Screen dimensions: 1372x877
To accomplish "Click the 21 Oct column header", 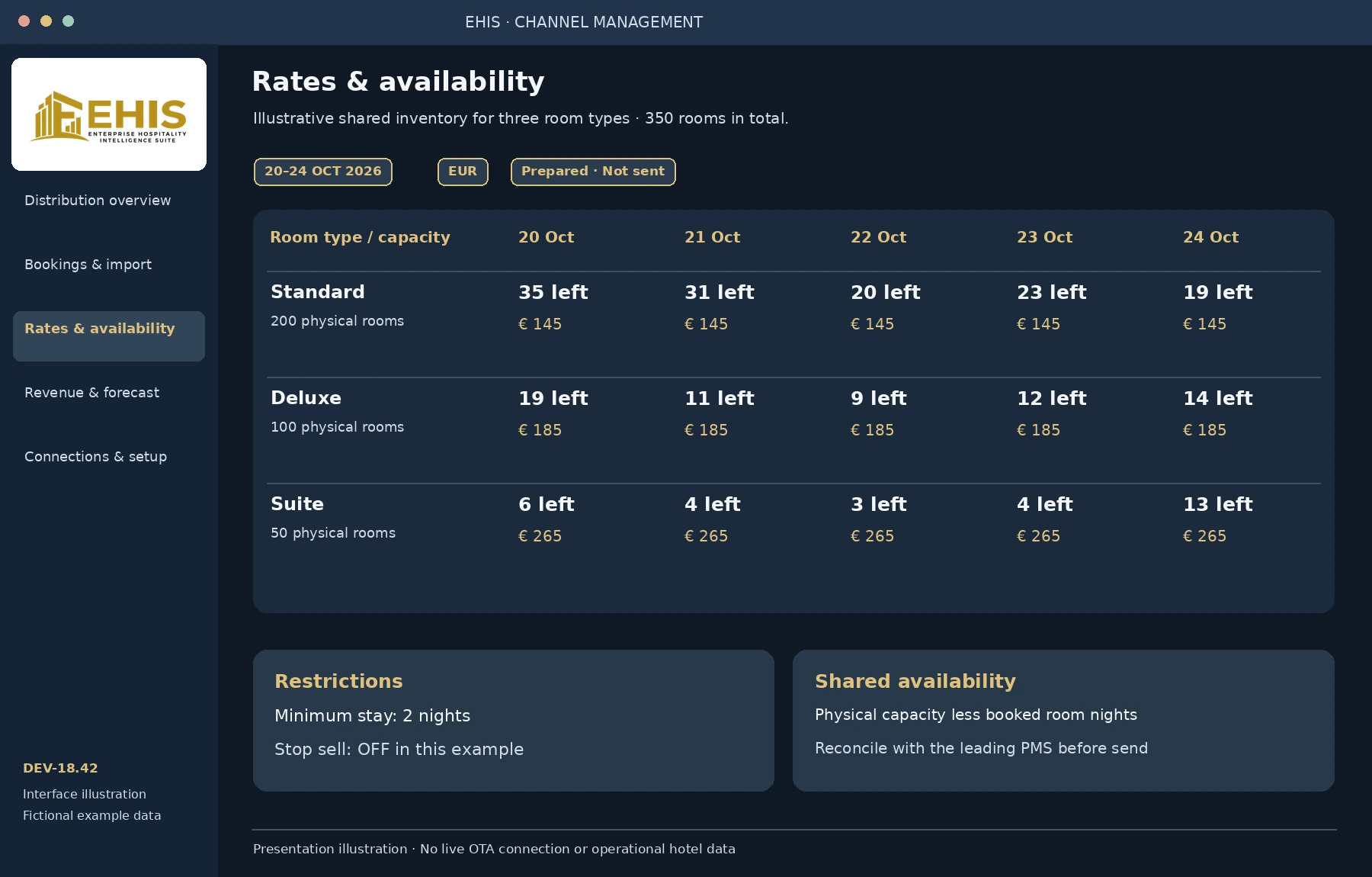I will [713, 237].
